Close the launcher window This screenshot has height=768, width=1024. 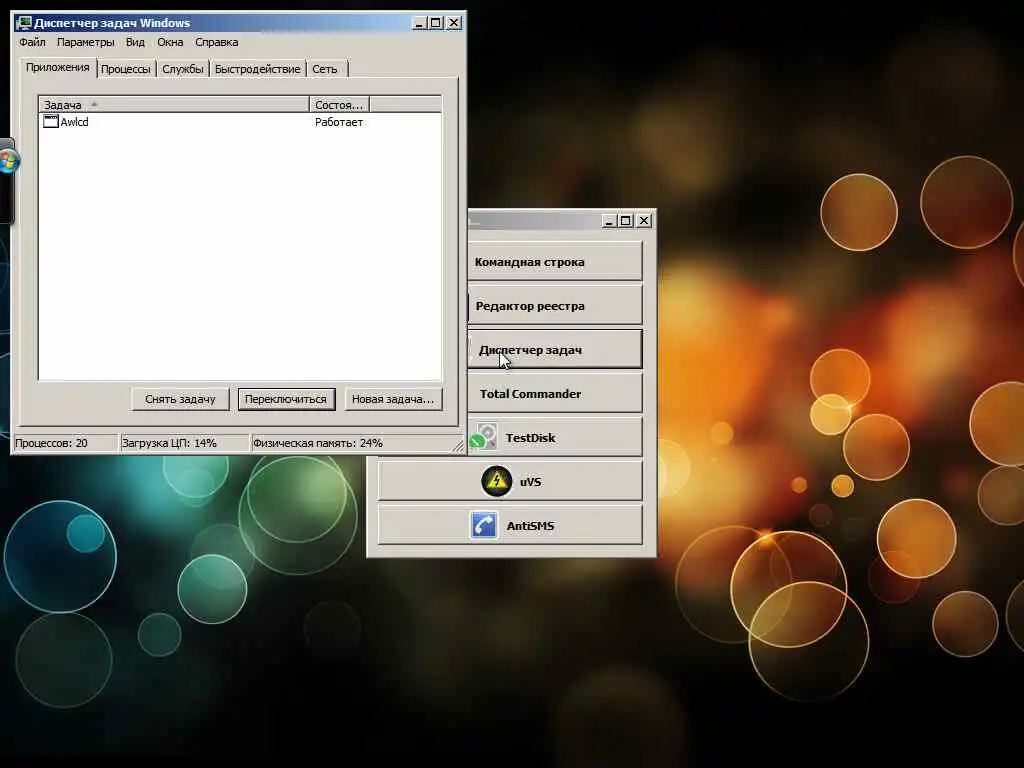coord(644,221)
